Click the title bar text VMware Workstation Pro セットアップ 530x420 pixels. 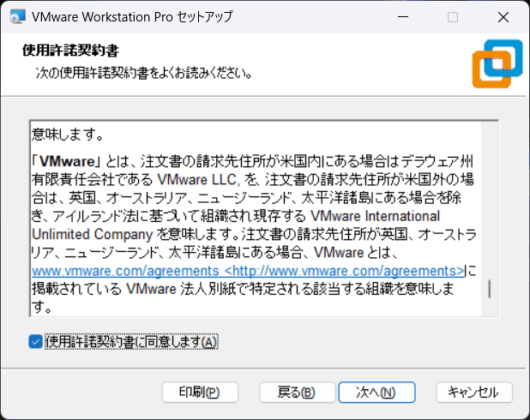(x=132, y=17)
